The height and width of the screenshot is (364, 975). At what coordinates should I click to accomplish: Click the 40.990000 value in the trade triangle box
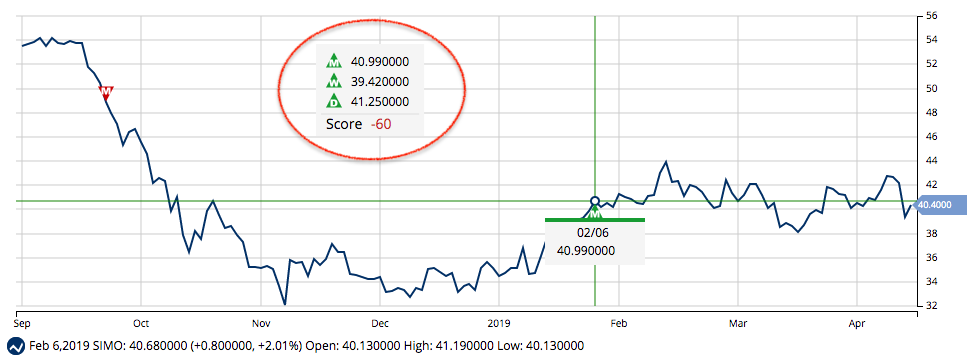pyautogui.click(x=379, y=61)
